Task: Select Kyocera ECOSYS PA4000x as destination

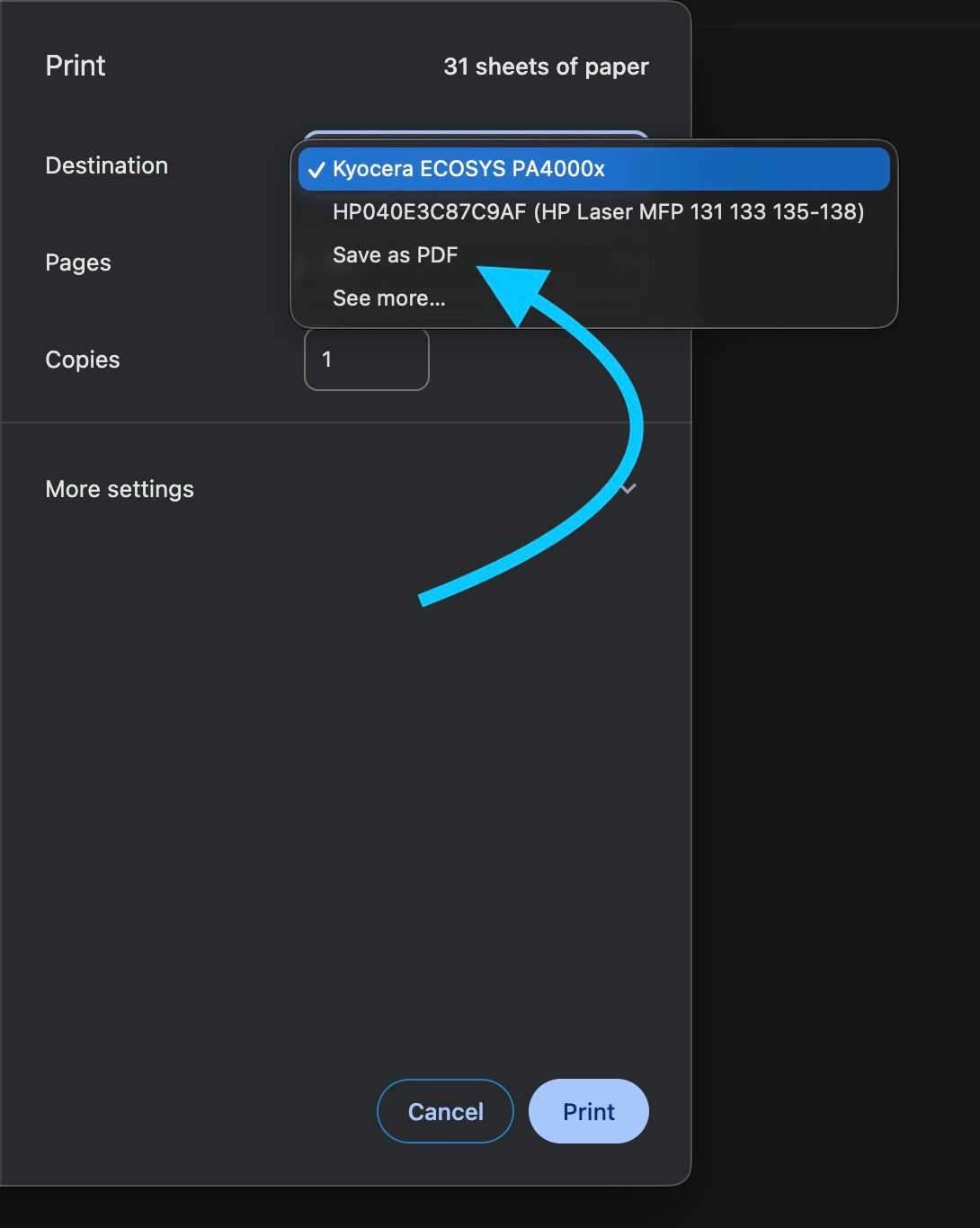Action: pyautogui.click(x=468, y=169)
